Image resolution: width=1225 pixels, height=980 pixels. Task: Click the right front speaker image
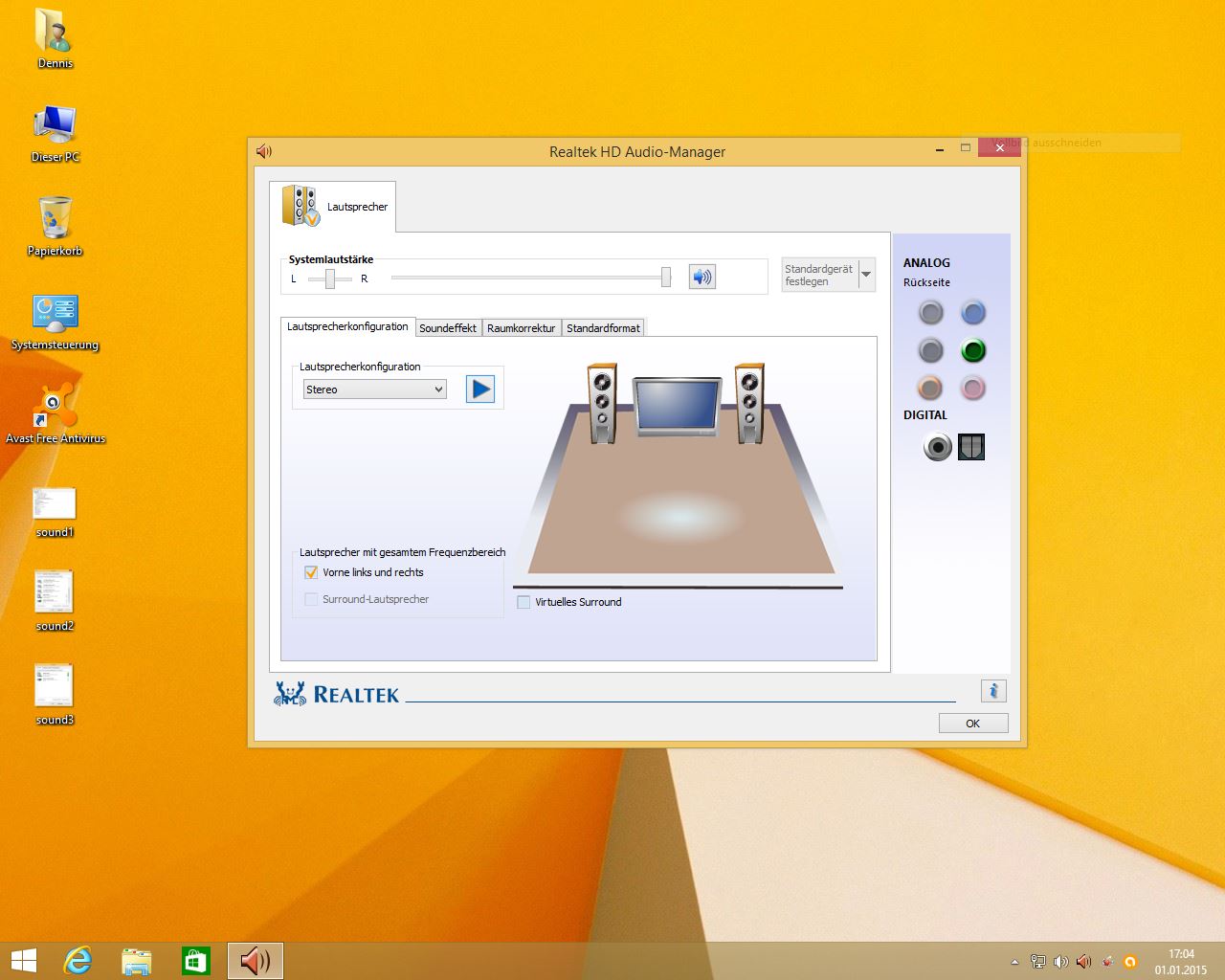click(x=749, y=403)
